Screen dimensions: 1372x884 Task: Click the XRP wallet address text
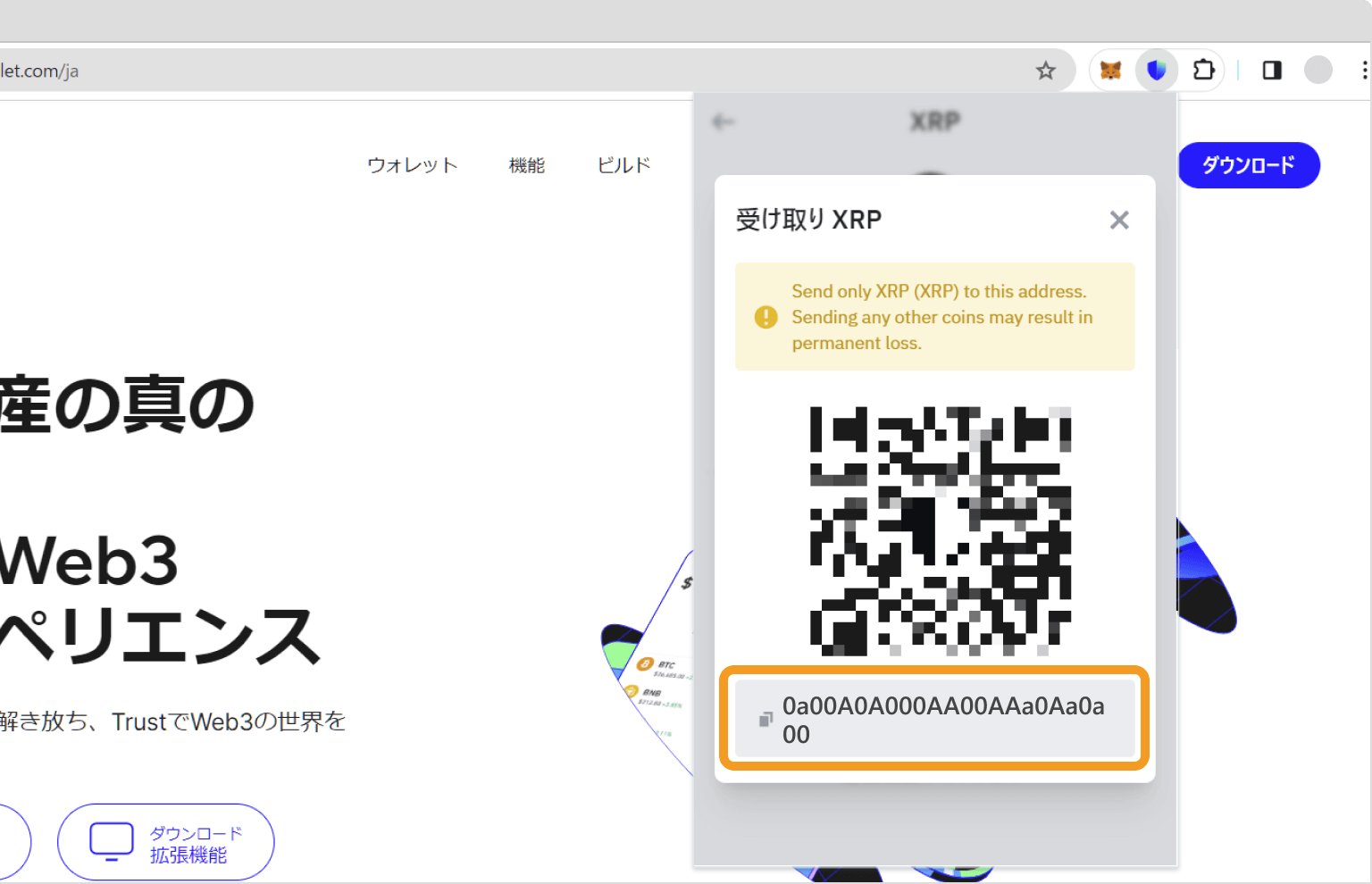(942, 720)
